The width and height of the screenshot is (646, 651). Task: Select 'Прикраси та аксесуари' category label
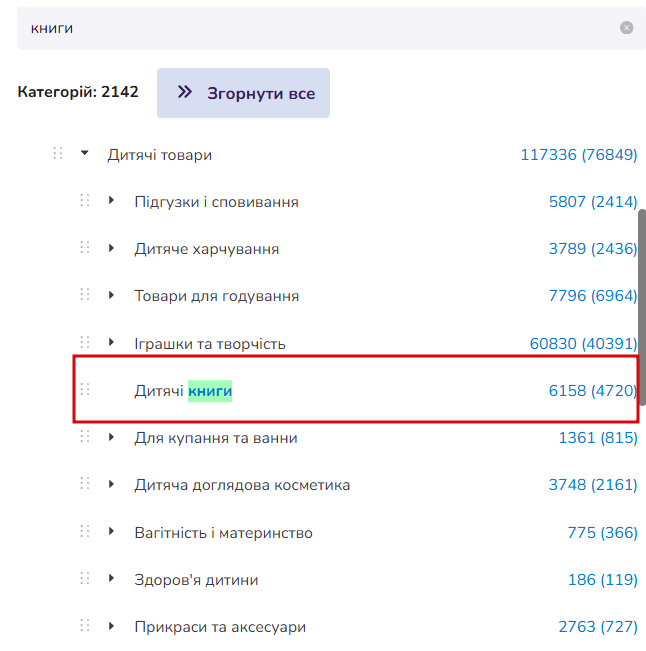pos(220,627)
